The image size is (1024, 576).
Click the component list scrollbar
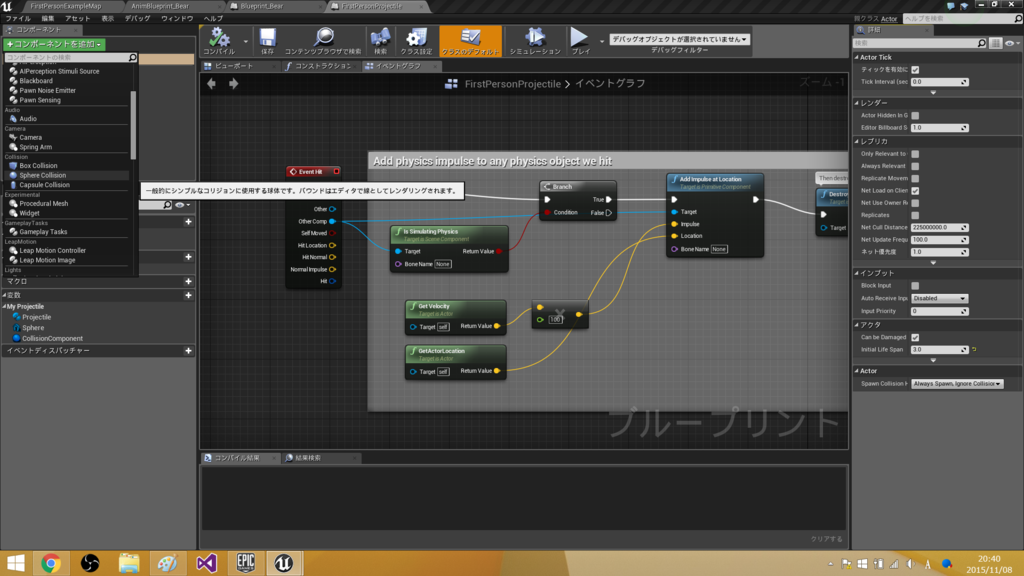point(133,124)
